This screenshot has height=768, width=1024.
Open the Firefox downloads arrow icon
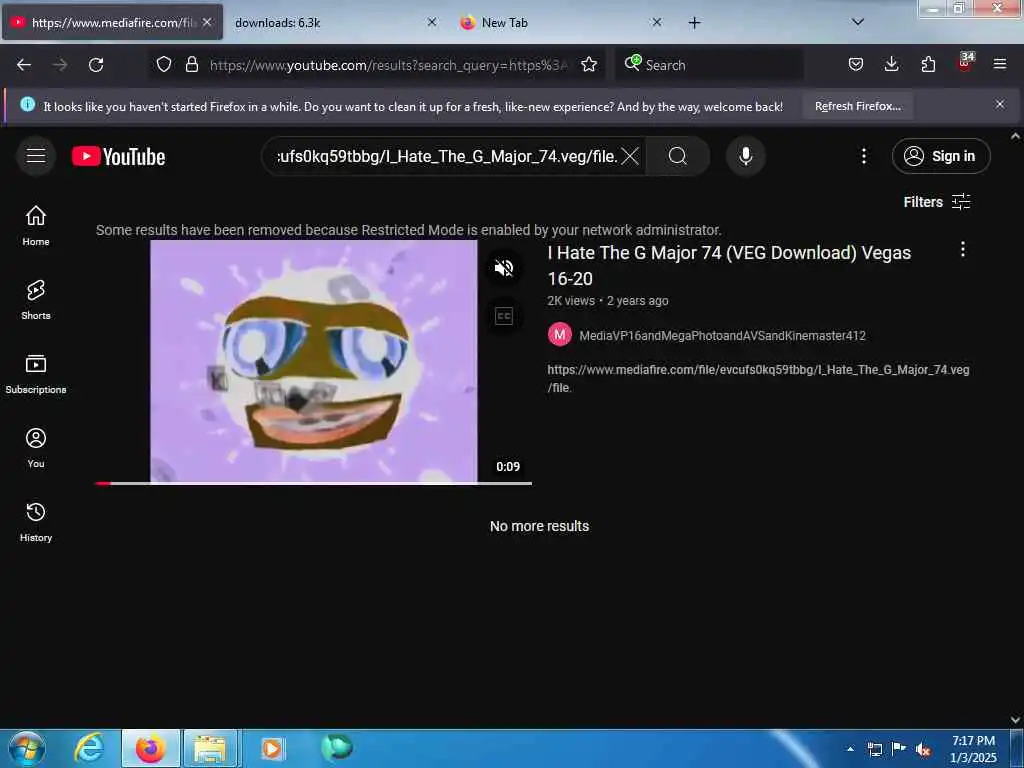pyautogui.click(x=891, y=64)
